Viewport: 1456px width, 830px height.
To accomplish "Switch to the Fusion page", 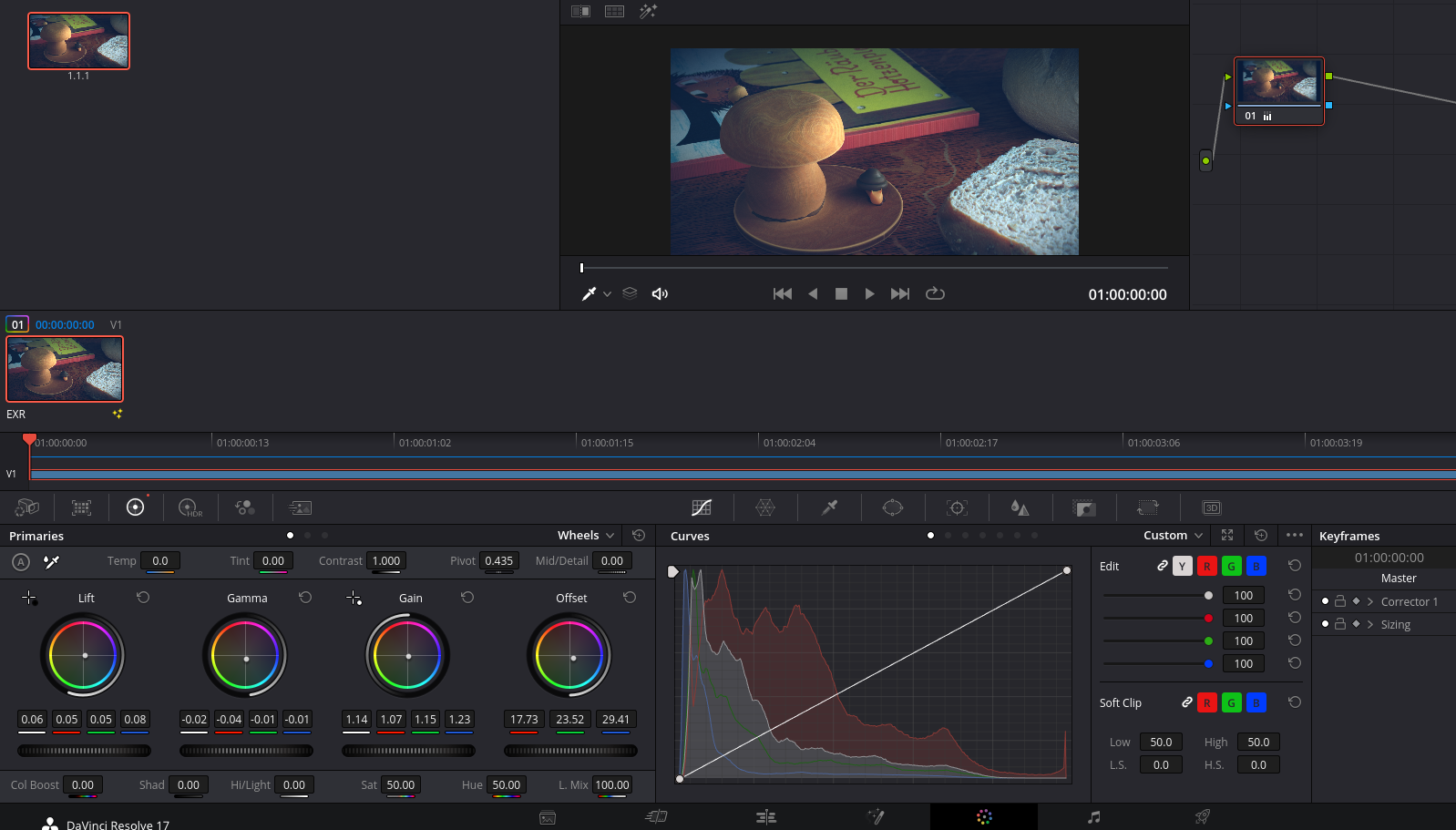I will pyautogui.click(x=876, y=817).
